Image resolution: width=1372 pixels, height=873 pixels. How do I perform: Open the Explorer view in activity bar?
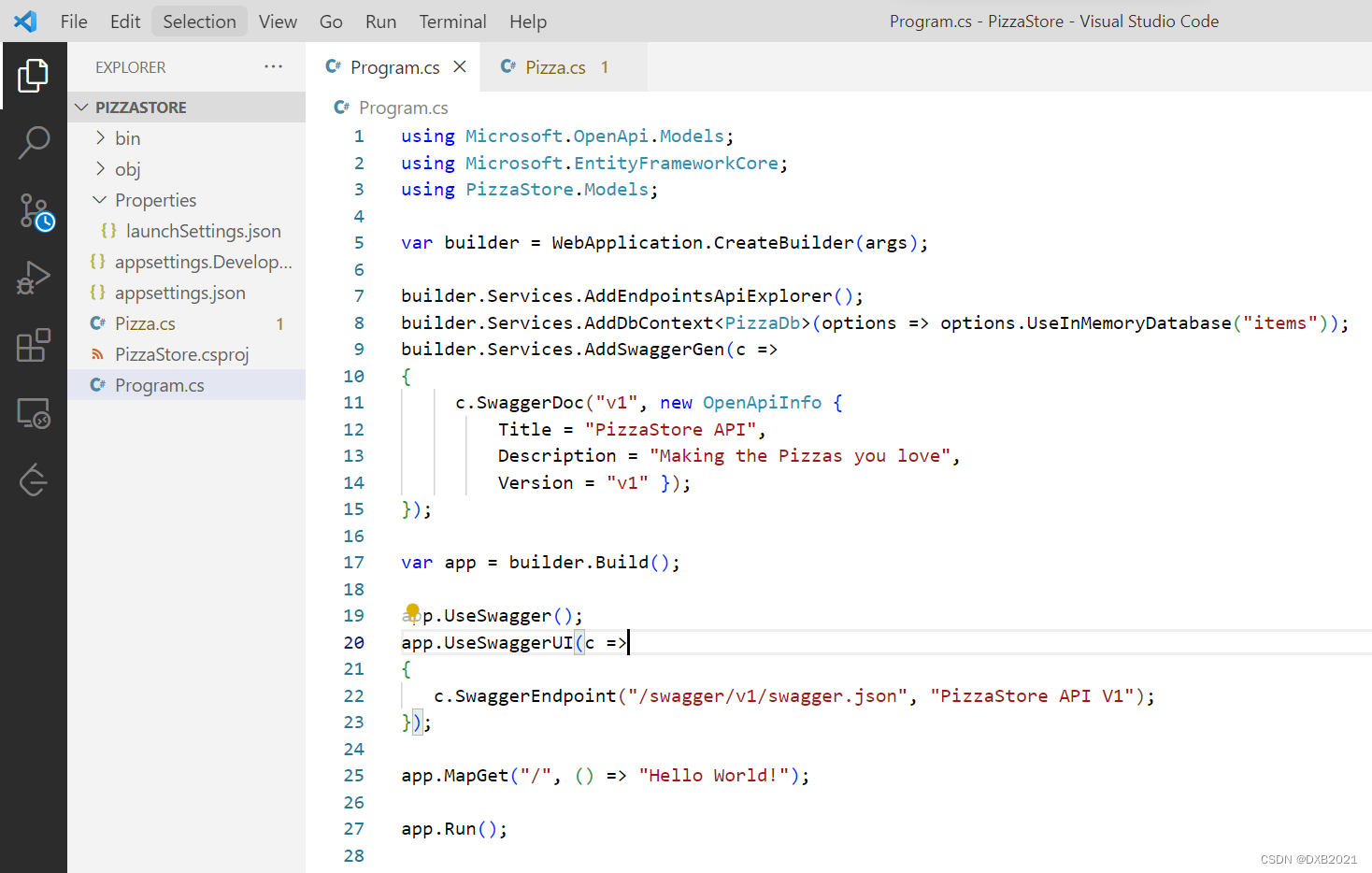pyautogui.click(x=34, y=76)
